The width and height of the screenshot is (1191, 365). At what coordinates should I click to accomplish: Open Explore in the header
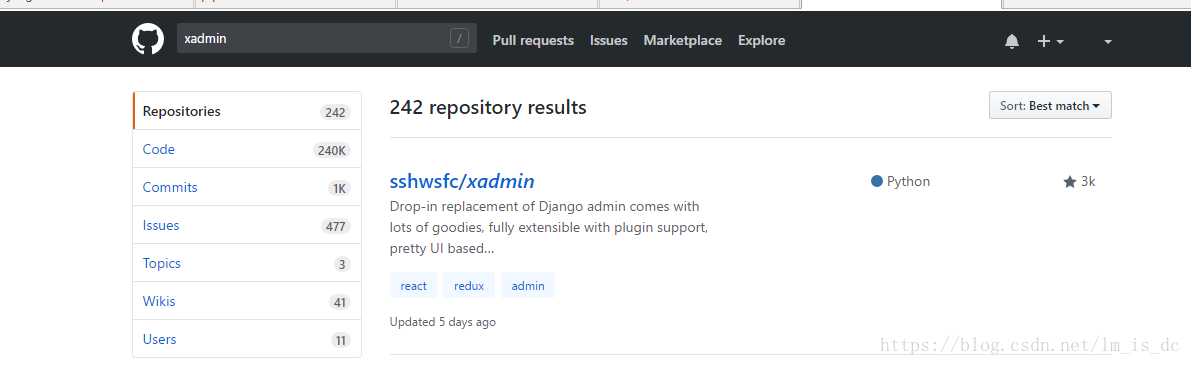(x=762, y=40)
